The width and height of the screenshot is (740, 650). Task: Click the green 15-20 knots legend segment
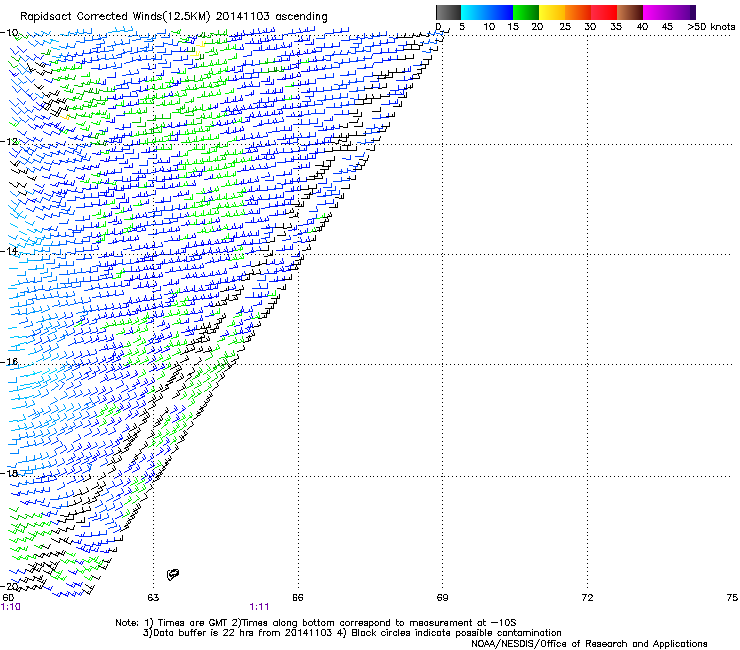pyautogui.click(x=526, y=12)
